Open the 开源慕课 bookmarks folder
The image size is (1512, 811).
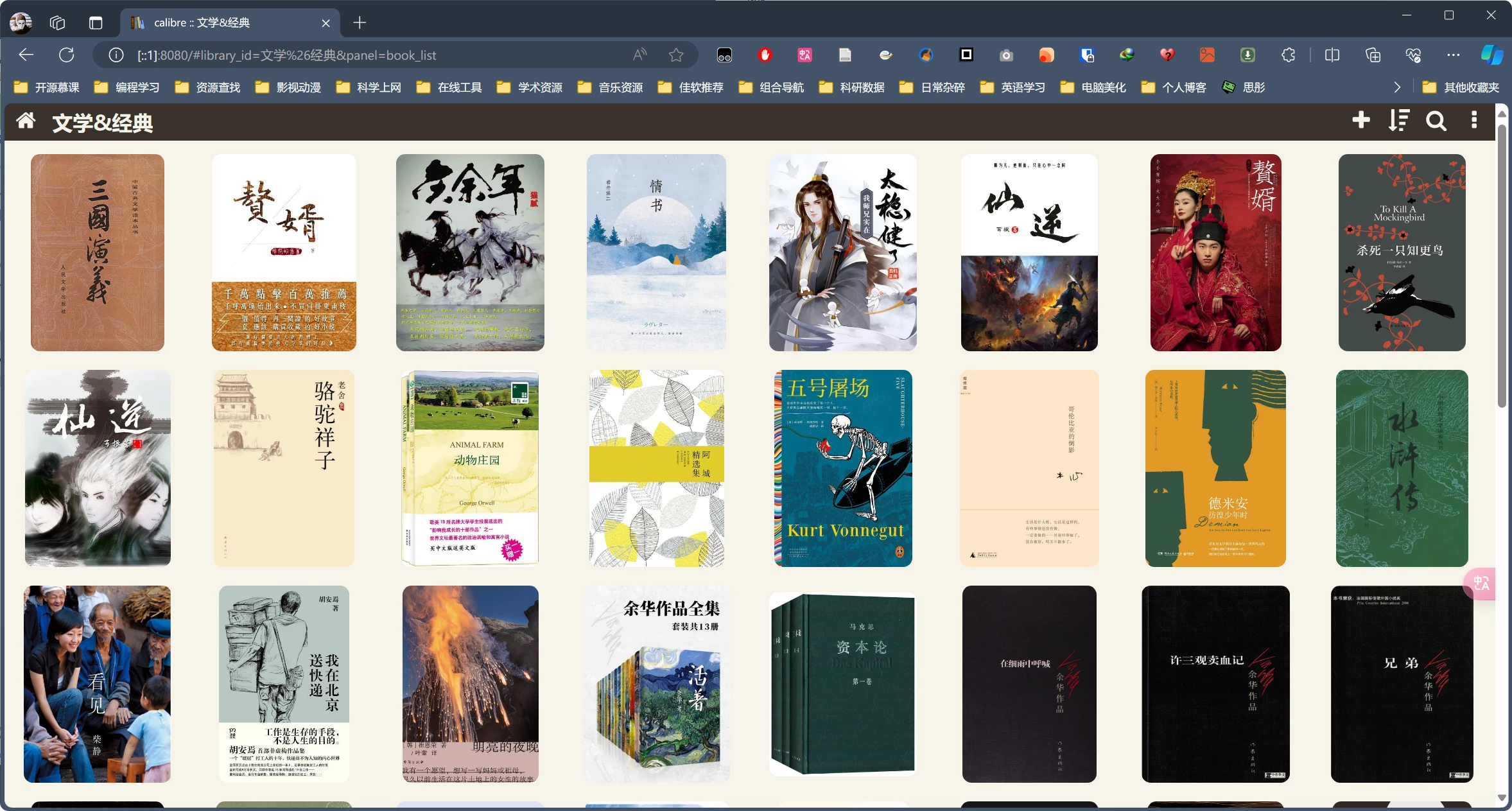point(46,87)
